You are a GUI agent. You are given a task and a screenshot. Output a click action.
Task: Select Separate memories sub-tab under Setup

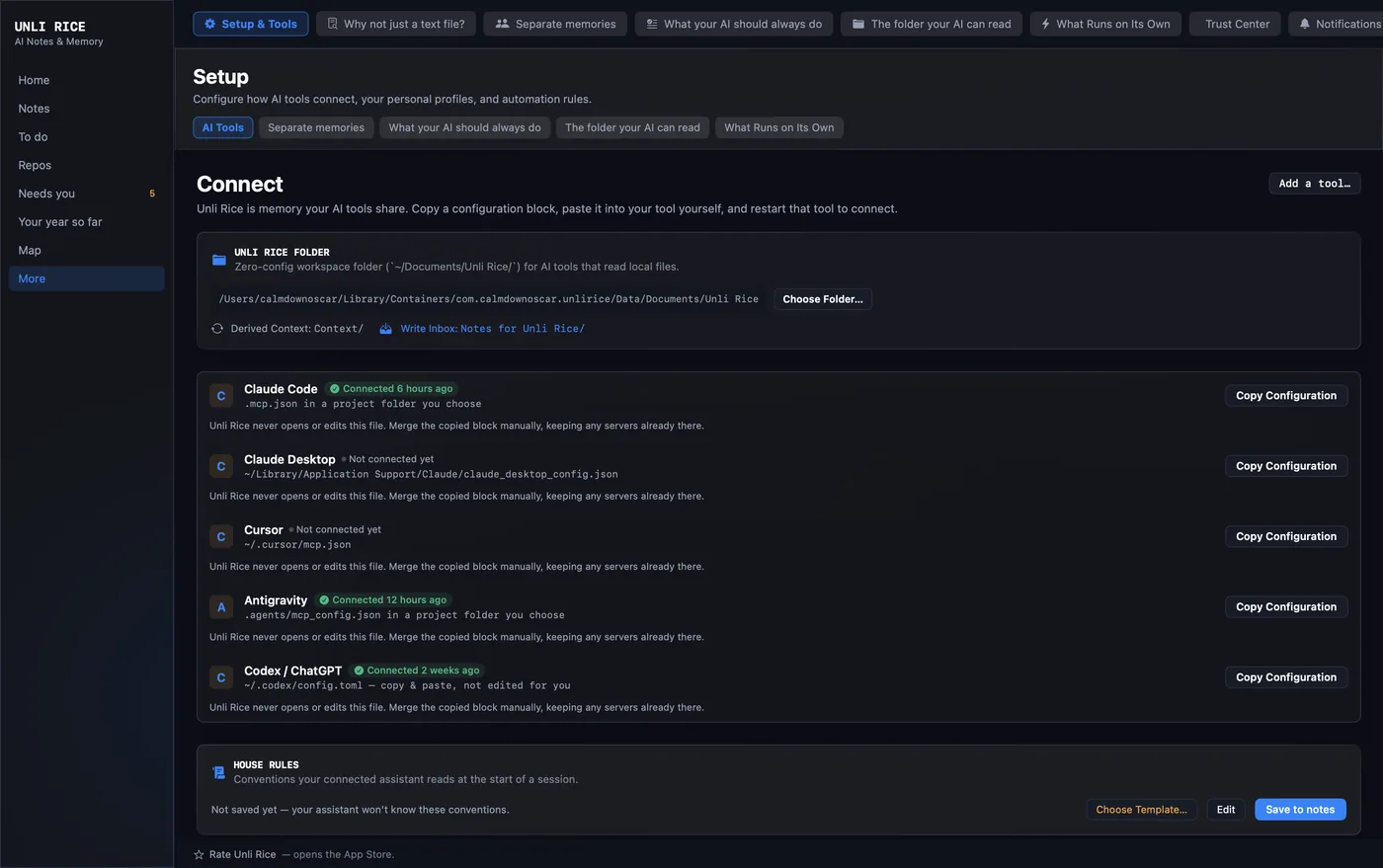pyautogui.click(x=316, y=127)
